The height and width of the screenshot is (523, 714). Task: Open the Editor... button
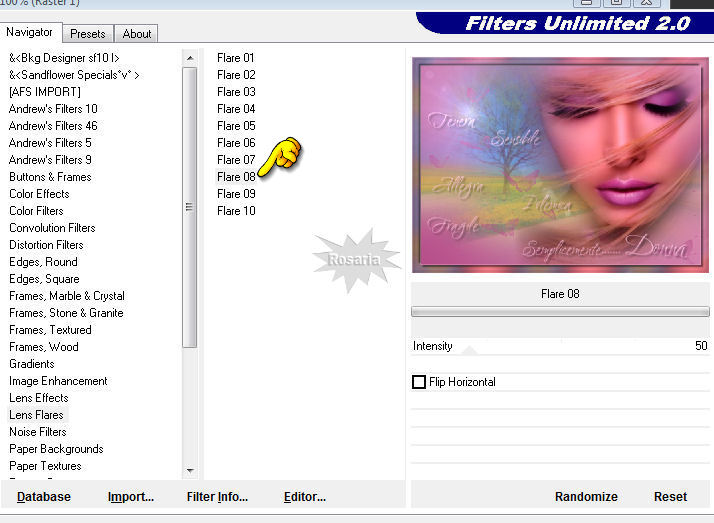tap(305, 497)
